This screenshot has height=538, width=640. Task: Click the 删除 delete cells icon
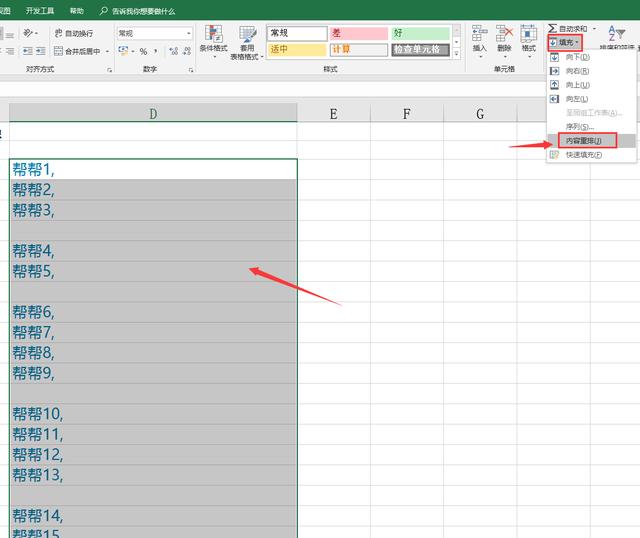click(504, 33)
